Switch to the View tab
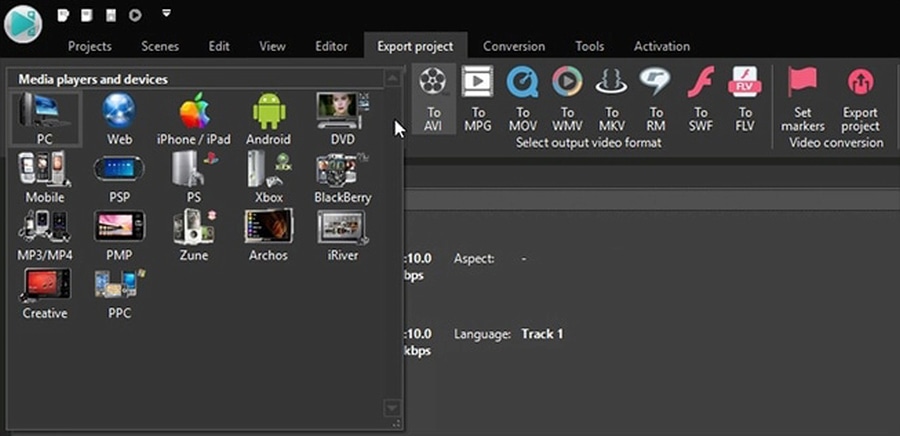This screenshot has height=436, width=900. 272,46
